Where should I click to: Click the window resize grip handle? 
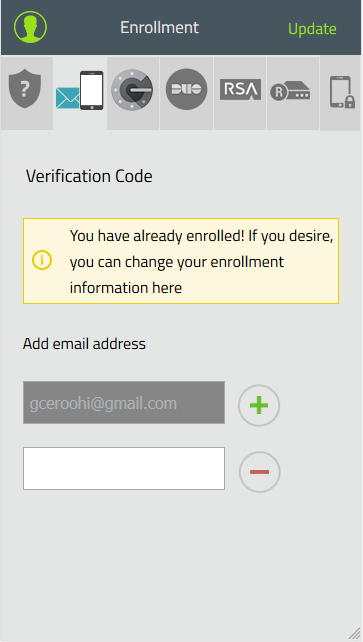pos(354,633)
